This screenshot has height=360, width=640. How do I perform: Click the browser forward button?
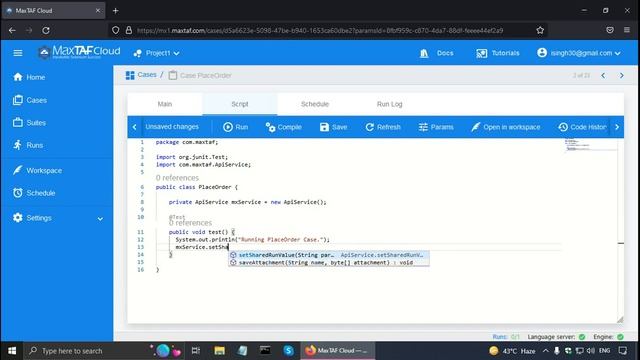(29, 30)
